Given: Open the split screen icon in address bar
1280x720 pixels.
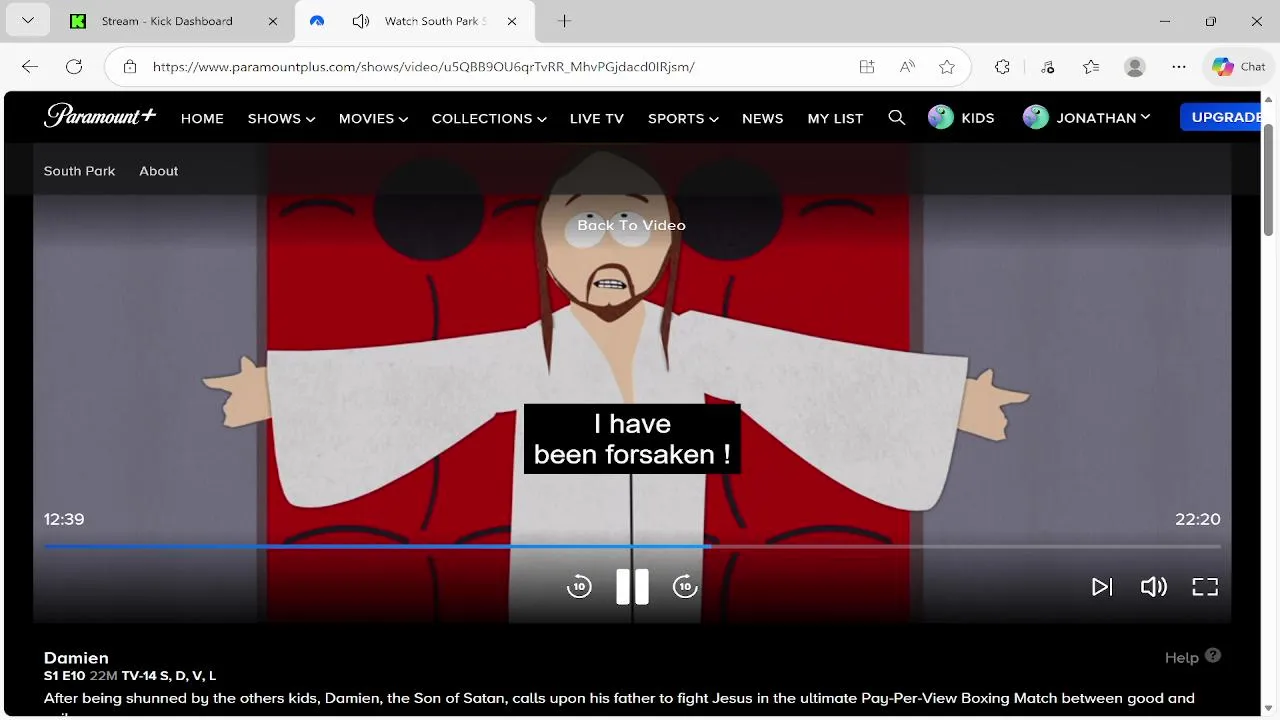Looking at the screenshot, I should coord(867,67).
